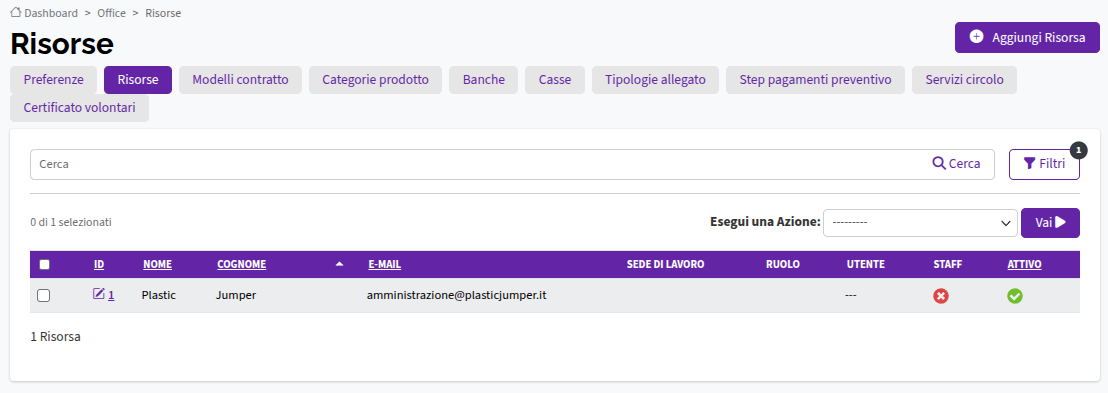Go to Servizi circolo tab

[965, 80]
